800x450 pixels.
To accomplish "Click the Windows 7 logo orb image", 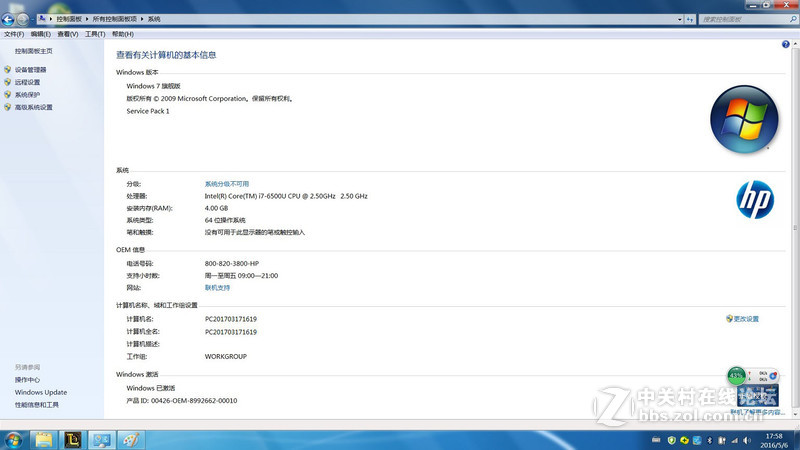I will point(744,119).
